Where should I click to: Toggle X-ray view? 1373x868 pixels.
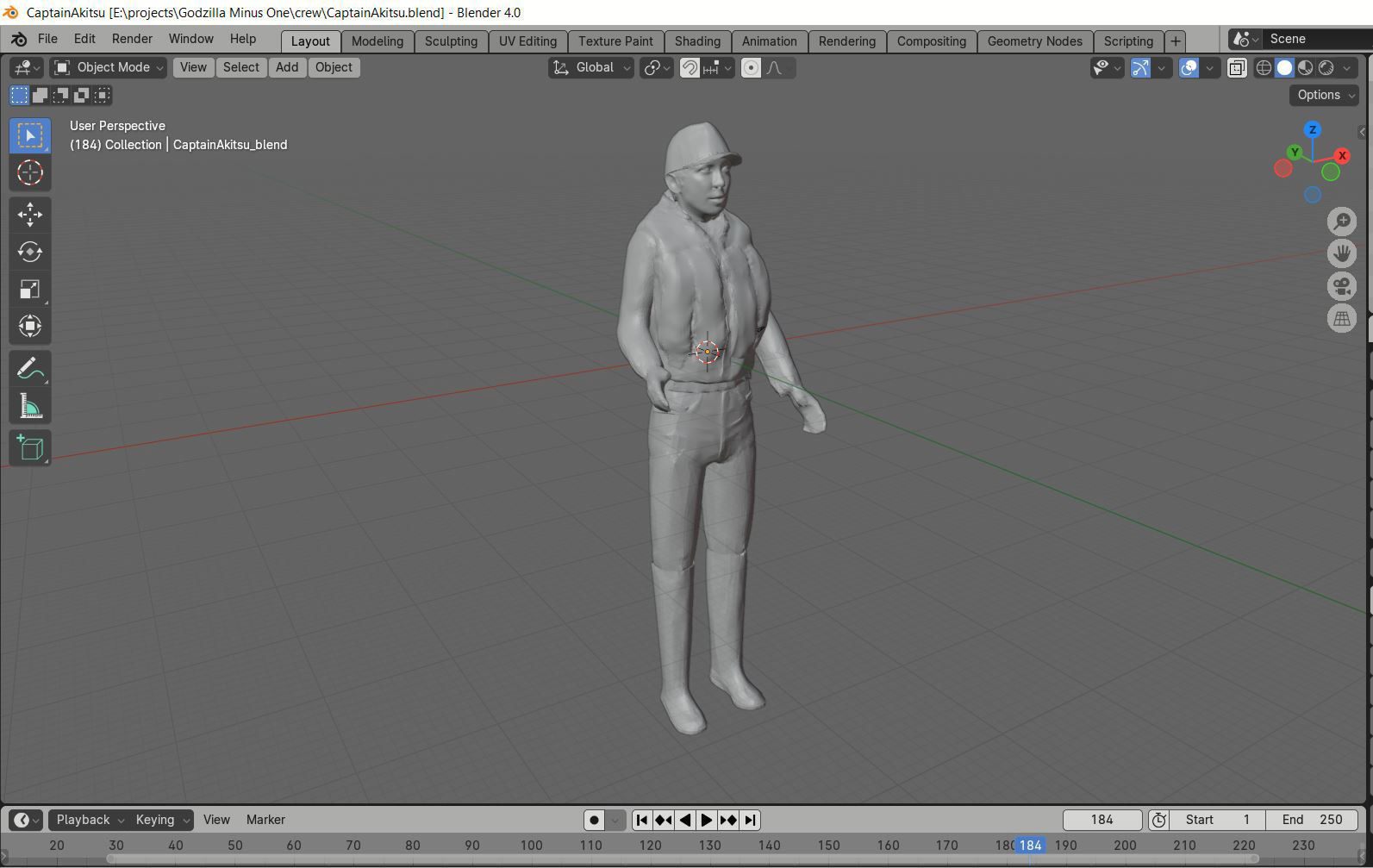(1237, 67)
